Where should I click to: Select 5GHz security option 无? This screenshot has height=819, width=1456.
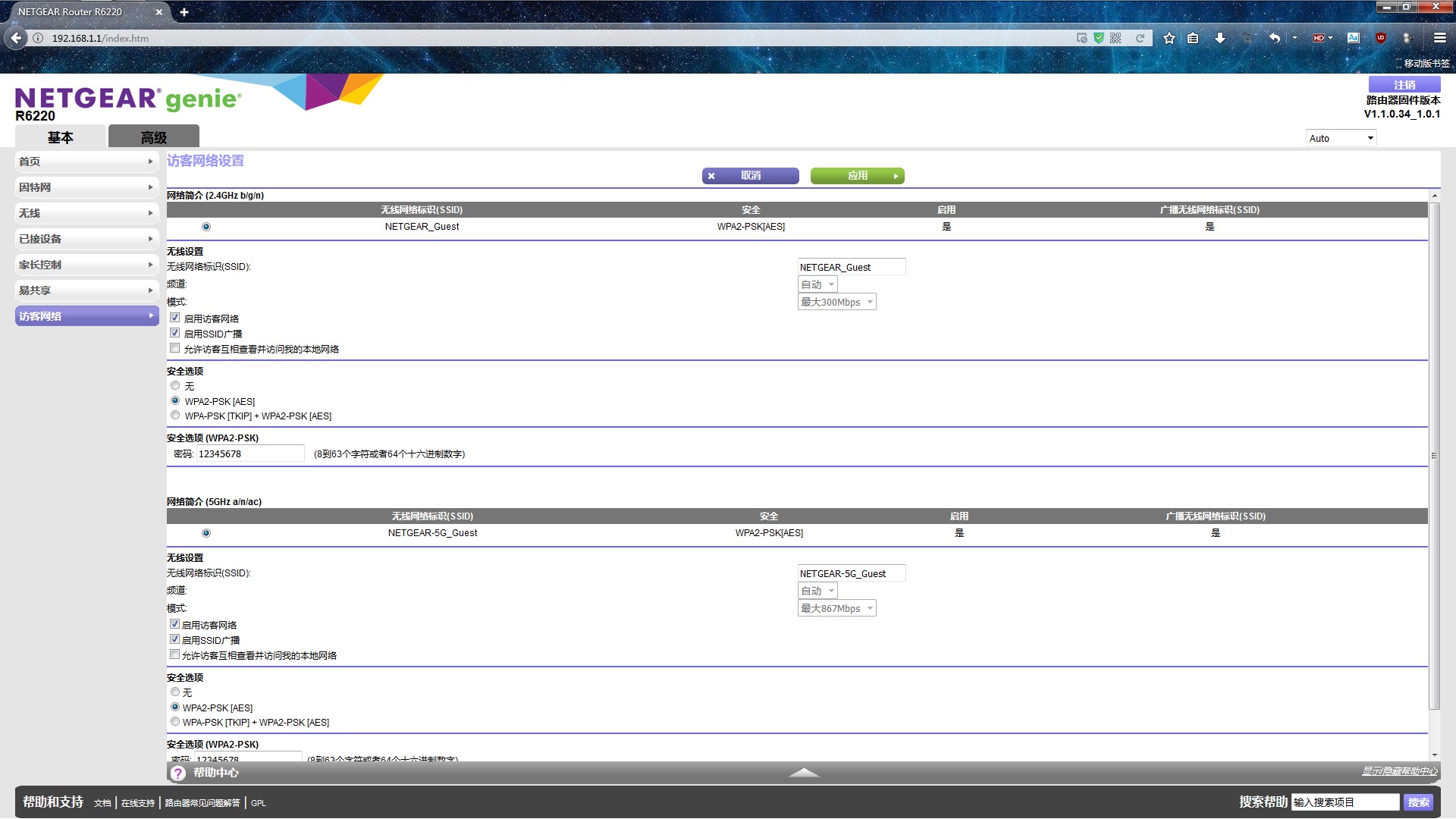[175, 692]
